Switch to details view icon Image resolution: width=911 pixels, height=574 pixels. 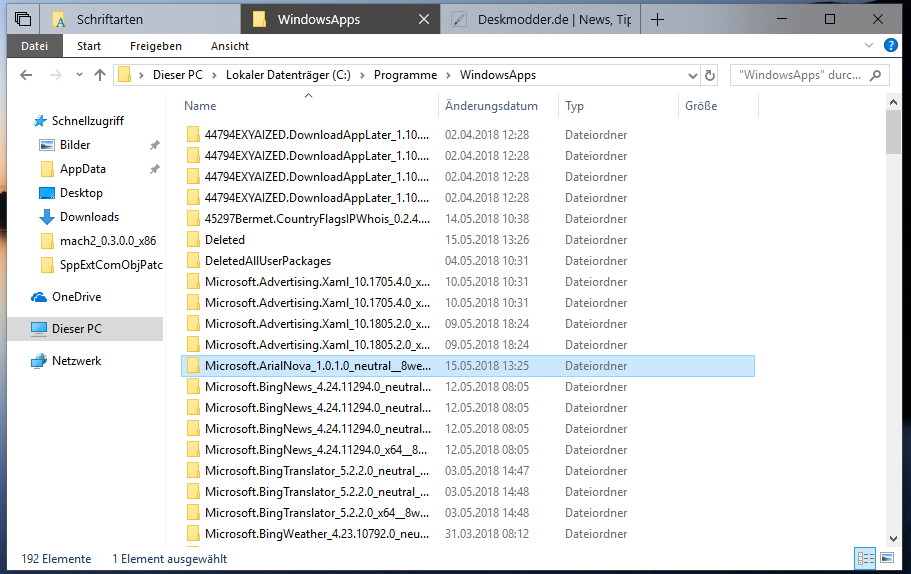point(865,559)
